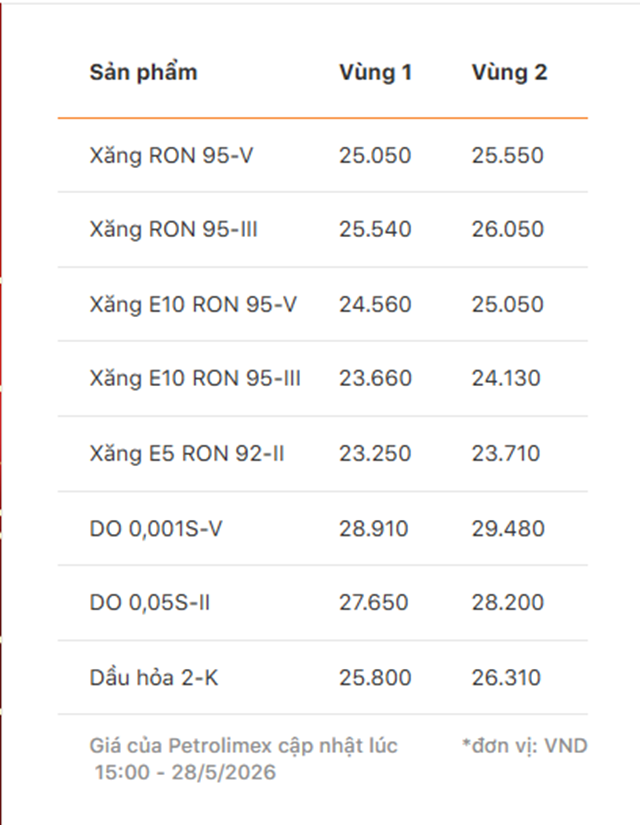Click price 25.050 for RON 95-V Vùng 1
This screenshot has width=640, height=825.
pyautogui.click(x=375, y=155)
